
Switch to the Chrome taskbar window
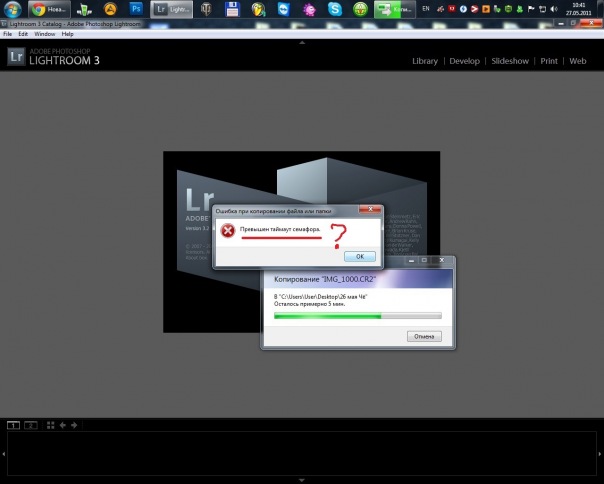[49, 9]
